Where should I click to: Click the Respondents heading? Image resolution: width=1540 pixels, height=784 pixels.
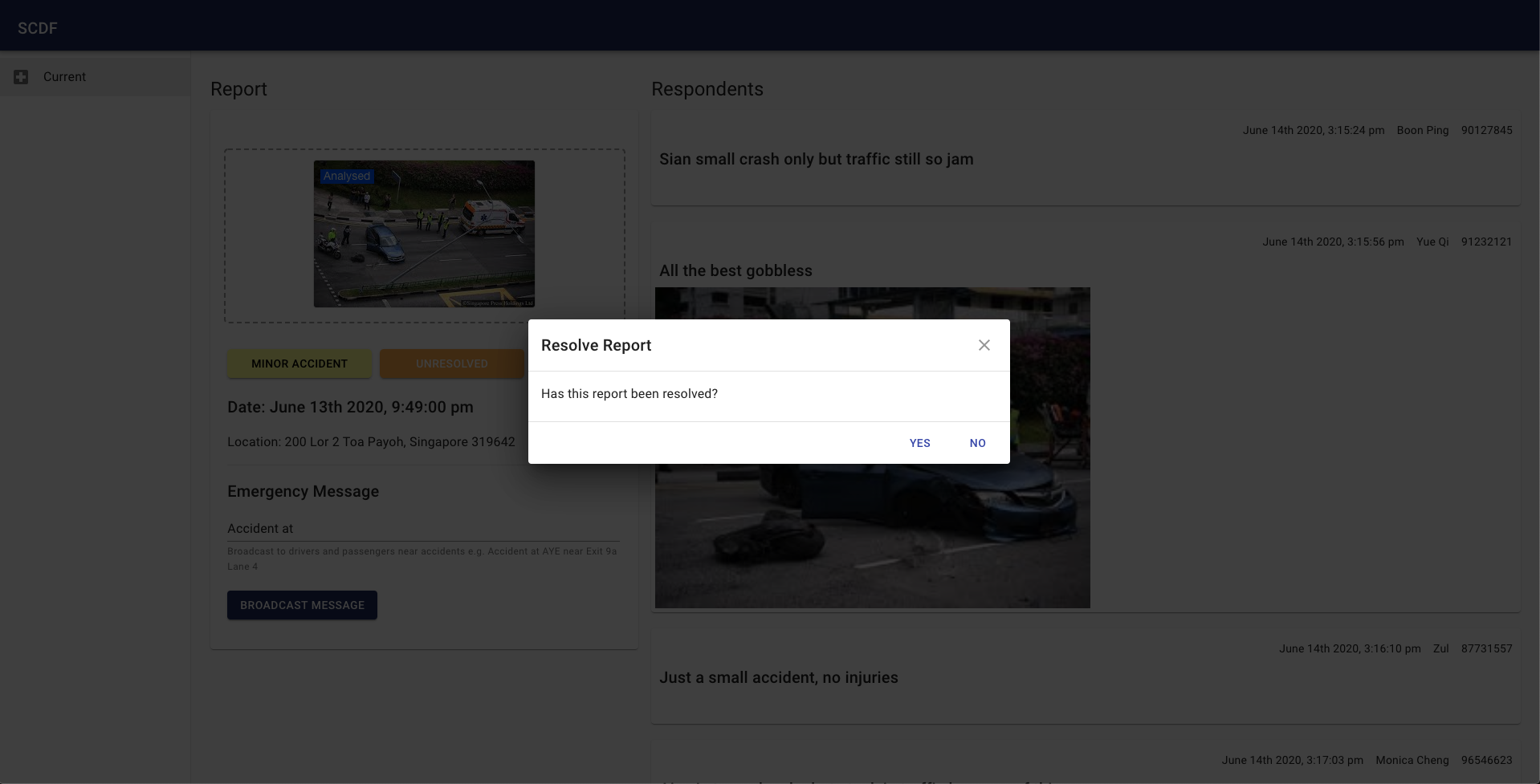point(707,89)
